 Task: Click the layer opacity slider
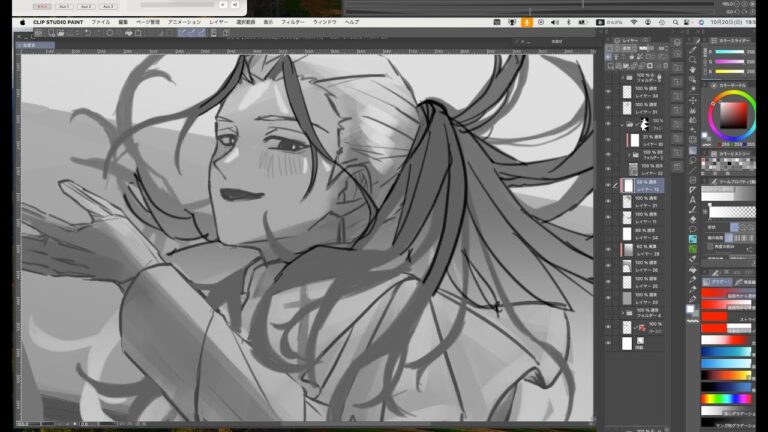point(646,48)
